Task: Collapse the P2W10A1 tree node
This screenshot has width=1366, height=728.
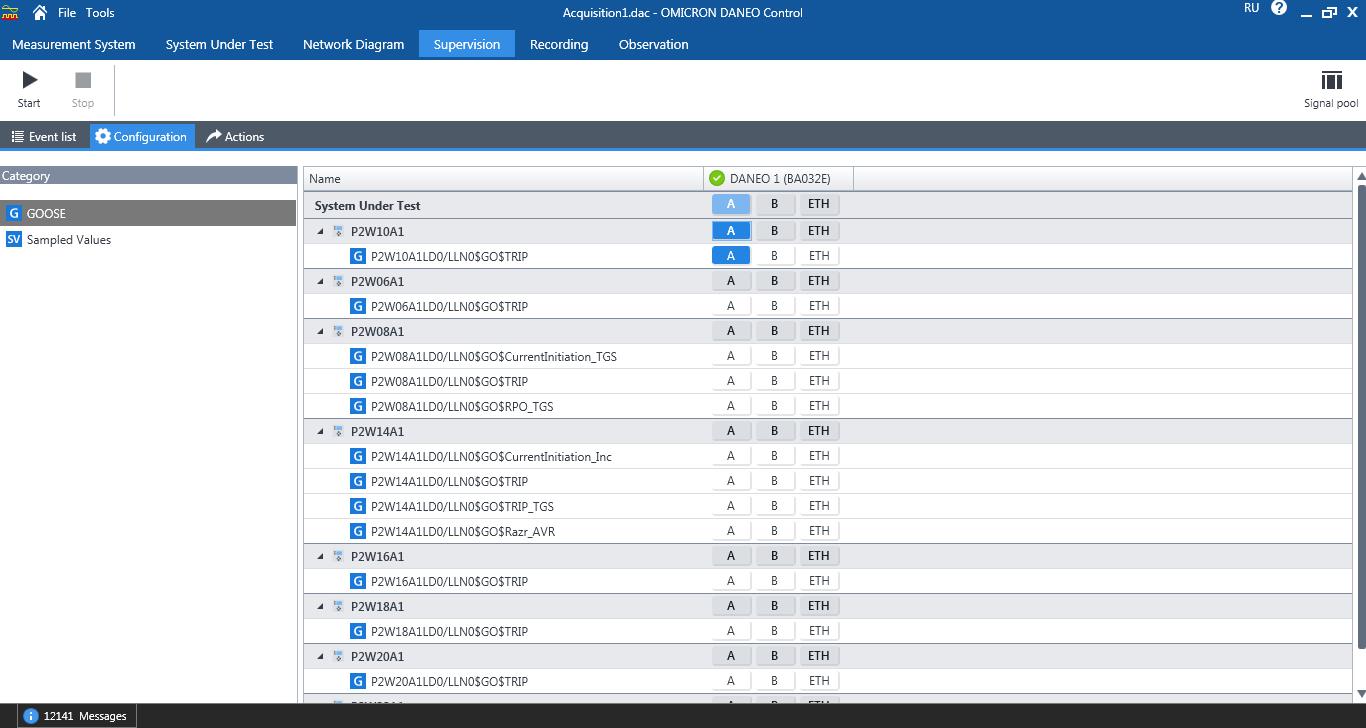Action: [321, 231]
